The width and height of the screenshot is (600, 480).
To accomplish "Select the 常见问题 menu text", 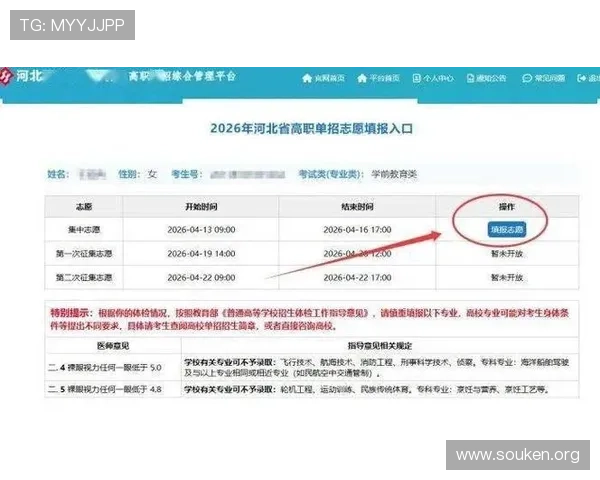I will pos(549,78).
